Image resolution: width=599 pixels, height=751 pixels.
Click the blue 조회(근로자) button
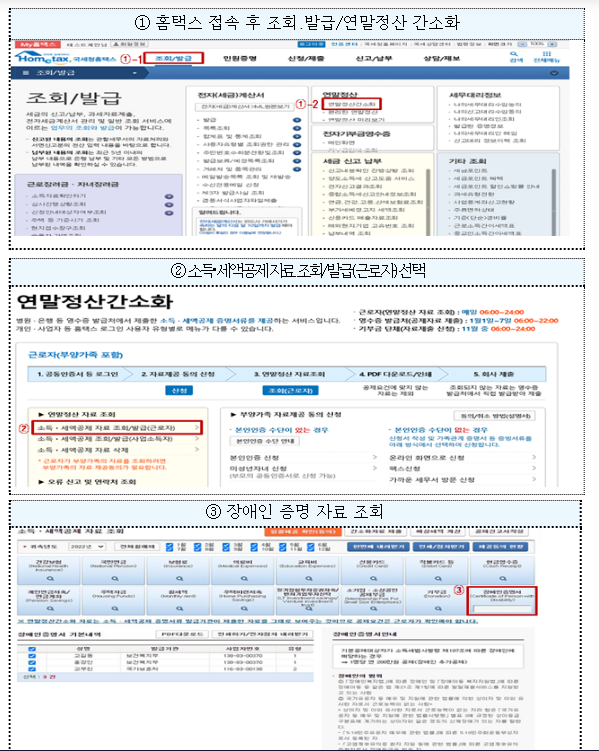(x=291, y=390)
